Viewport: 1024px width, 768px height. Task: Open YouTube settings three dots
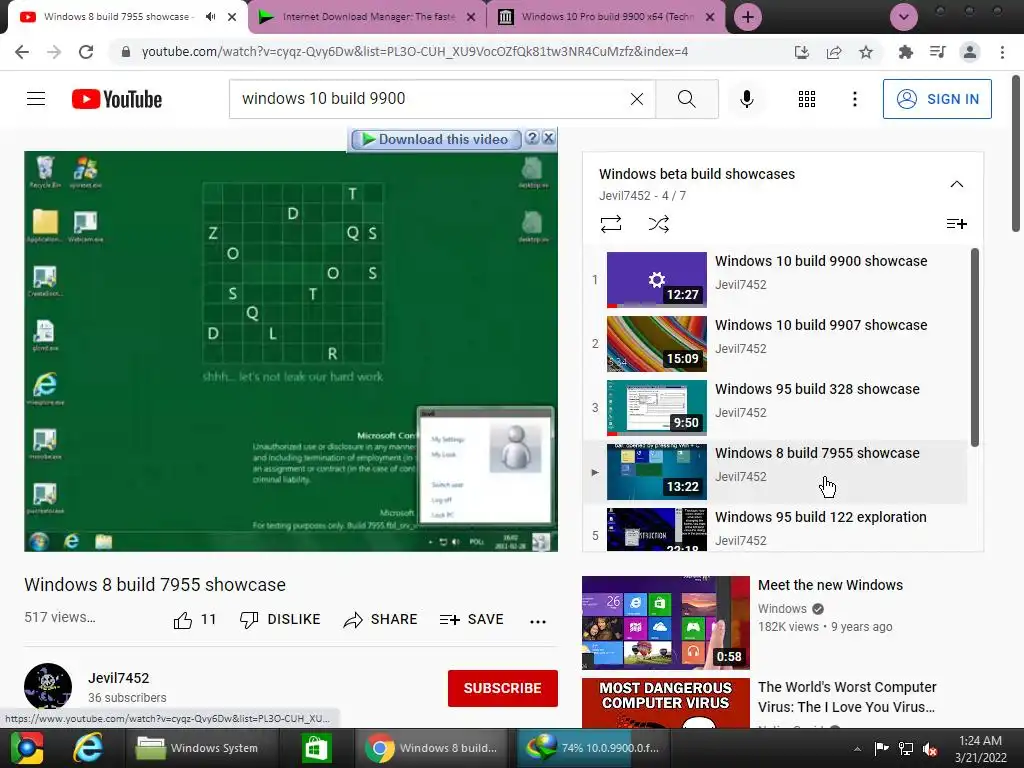pos(855,99)
